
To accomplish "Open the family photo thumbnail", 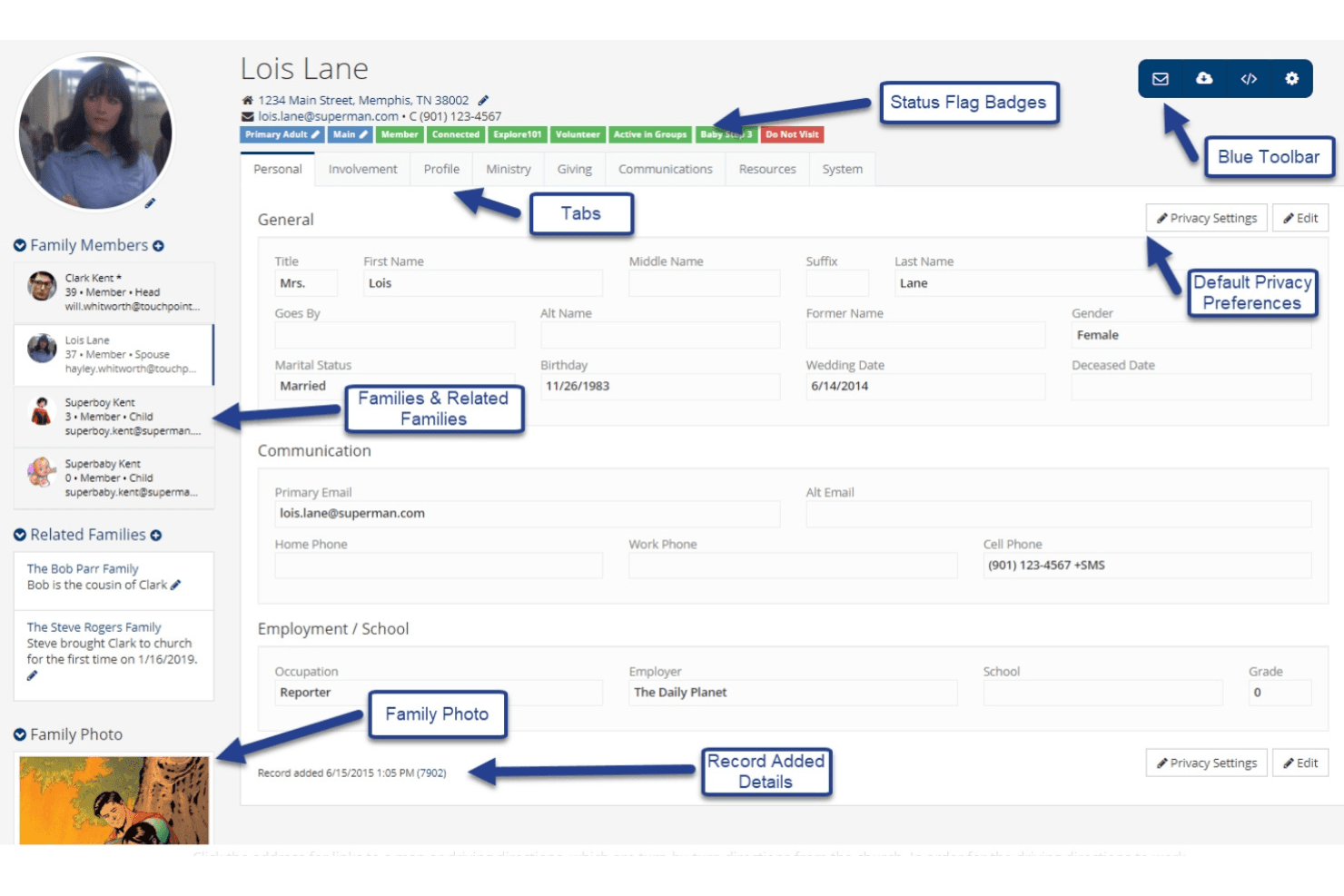I will (x=114, y=801).
